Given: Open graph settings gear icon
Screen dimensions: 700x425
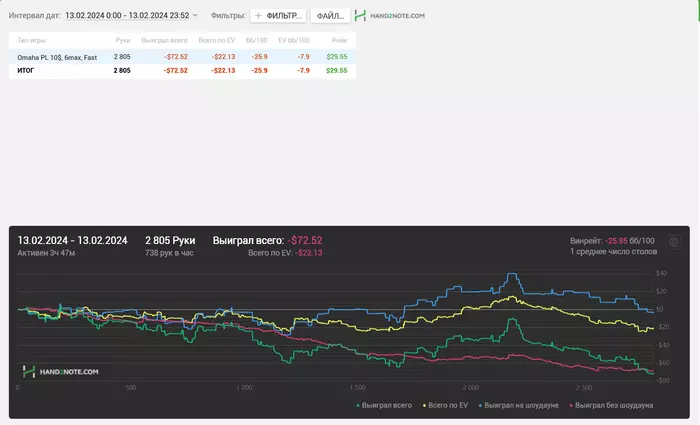Looking at the screenshot, I should (x=673, y=242).
